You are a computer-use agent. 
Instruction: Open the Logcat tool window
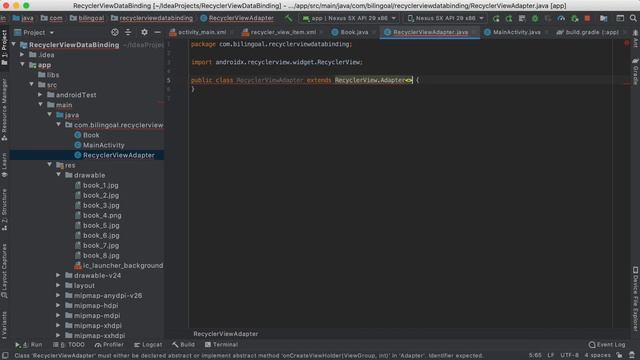tap(148, 345)
